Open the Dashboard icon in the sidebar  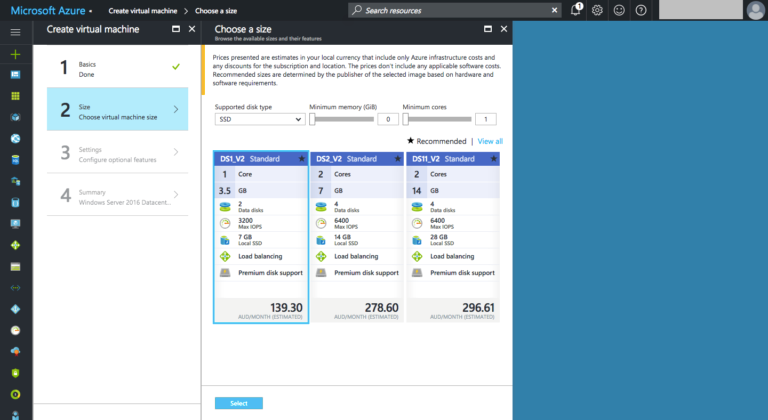(15, 74)
